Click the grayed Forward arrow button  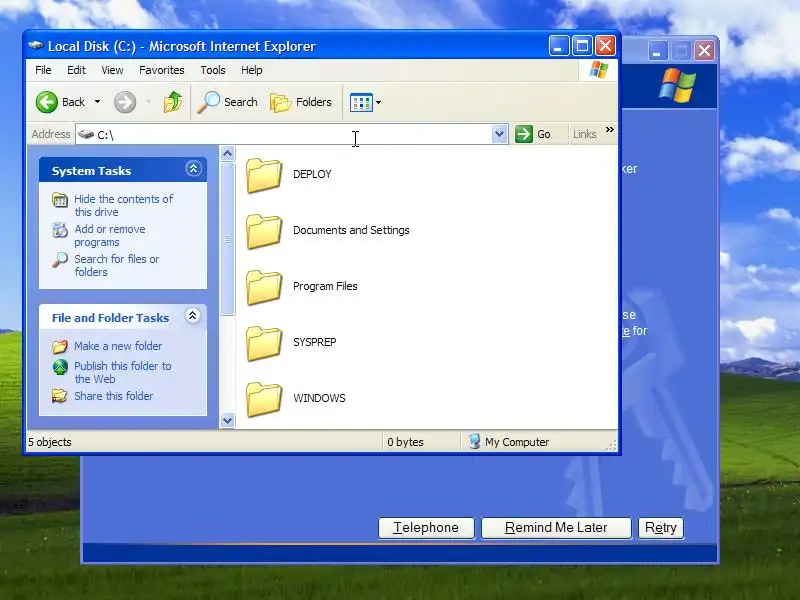(x=125, y=102)
